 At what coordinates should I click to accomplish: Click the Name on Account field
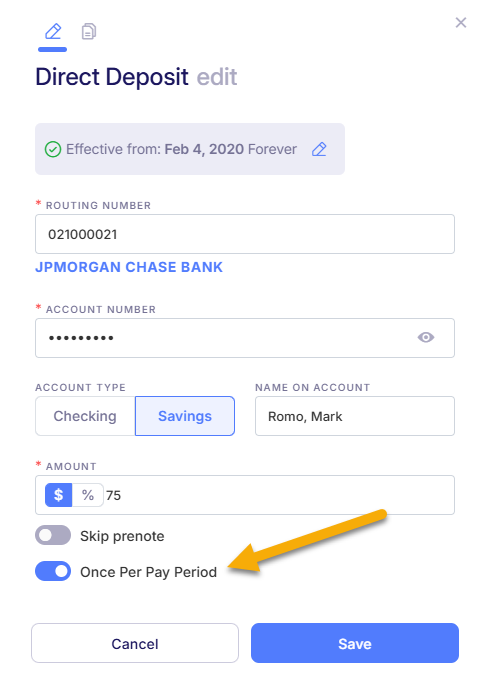tap(355, 416)
